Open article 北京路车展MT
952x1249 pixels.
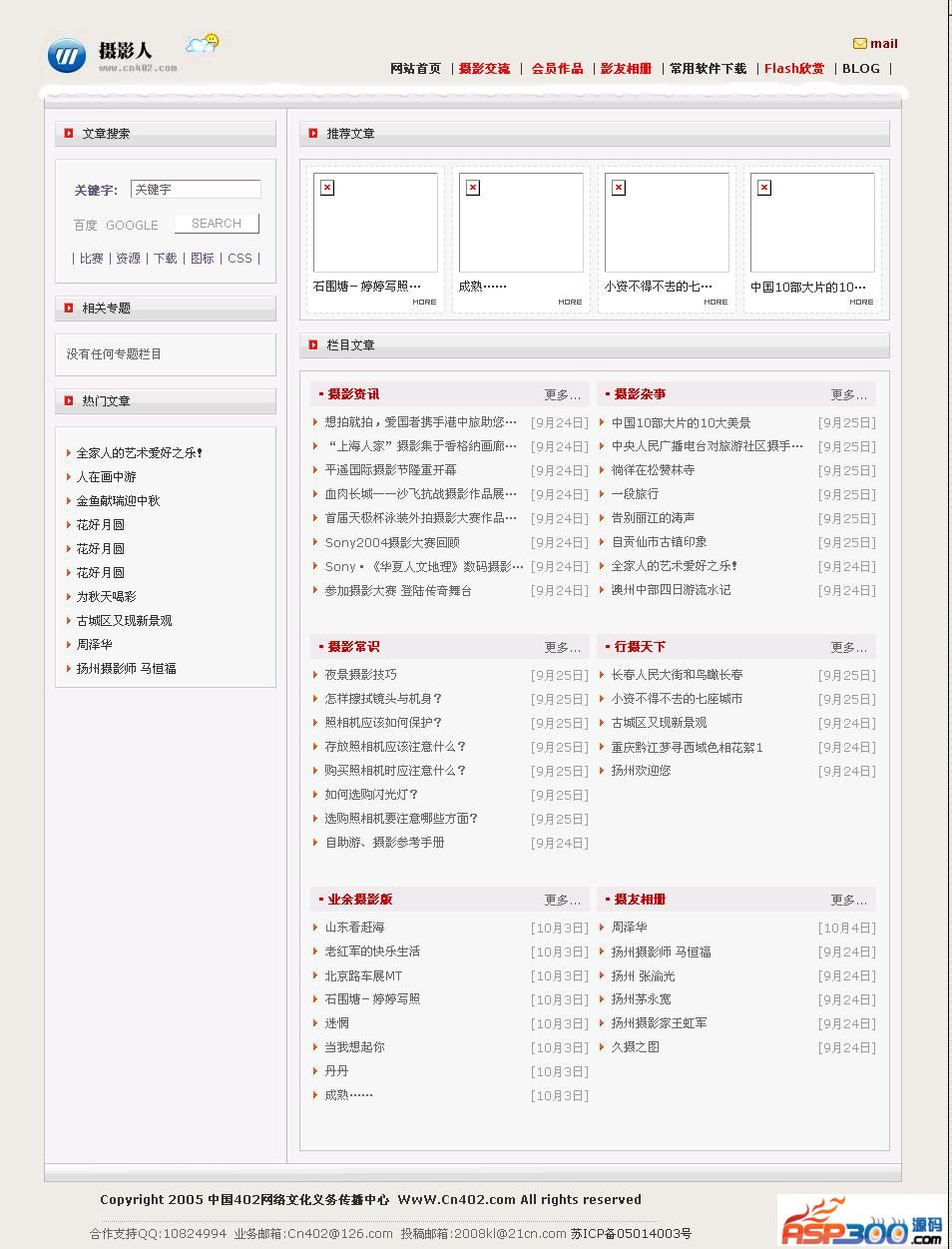(363, 975)
